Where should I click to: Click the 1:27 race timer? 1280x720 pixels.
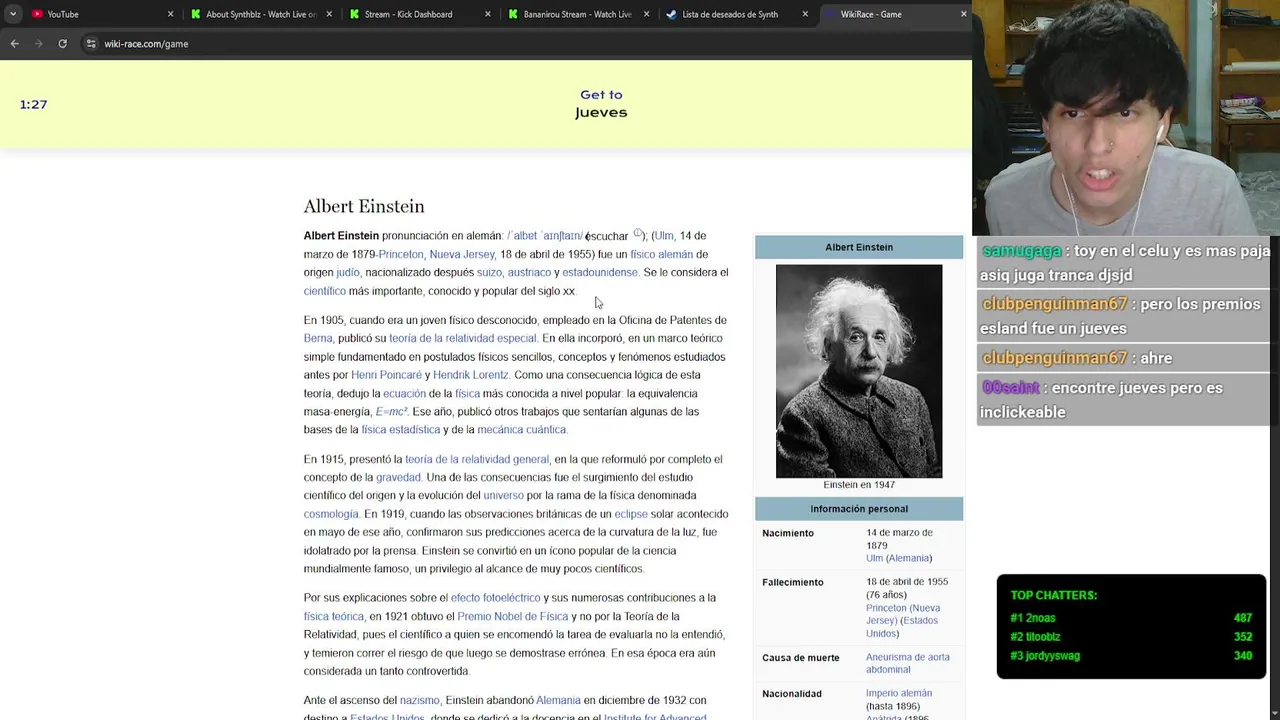33,104
